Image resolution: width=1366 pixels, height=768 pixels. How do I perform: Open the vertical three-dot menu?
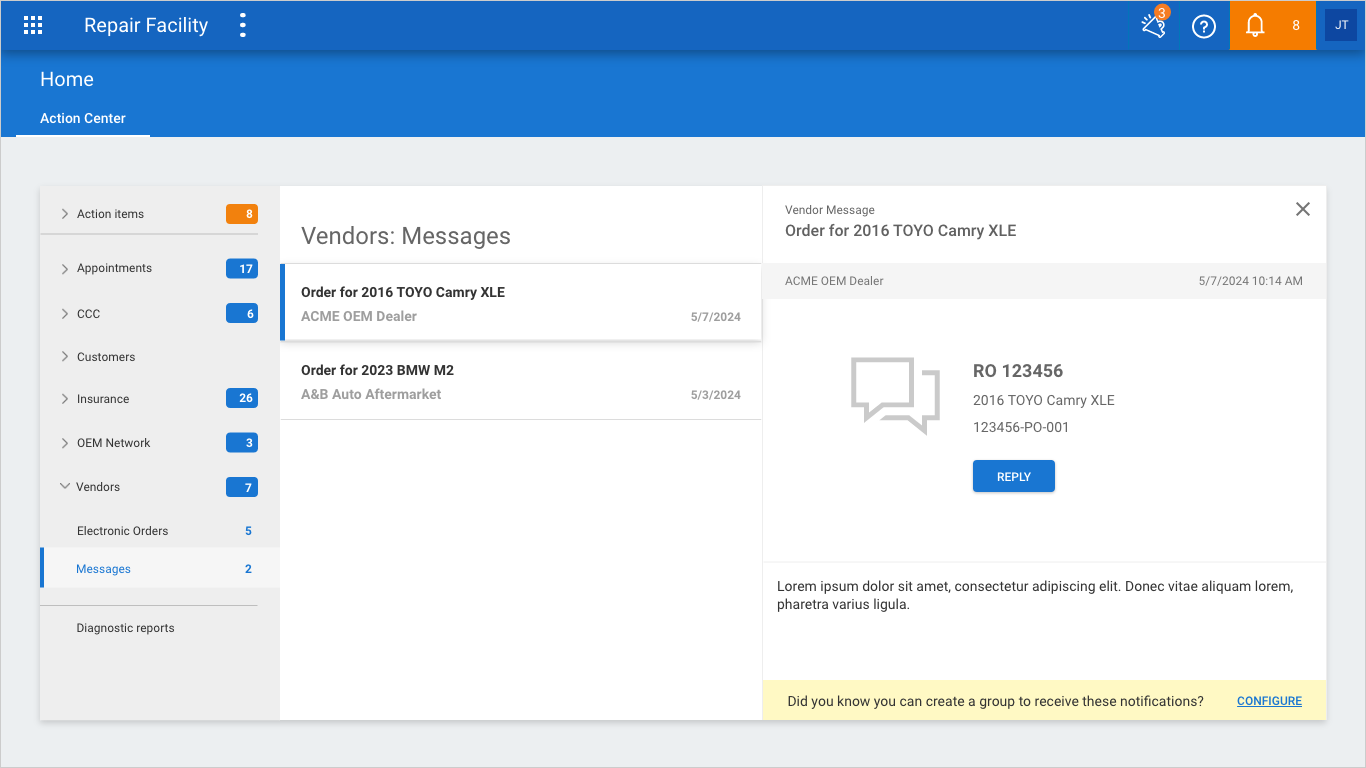(x=242, y=26)
